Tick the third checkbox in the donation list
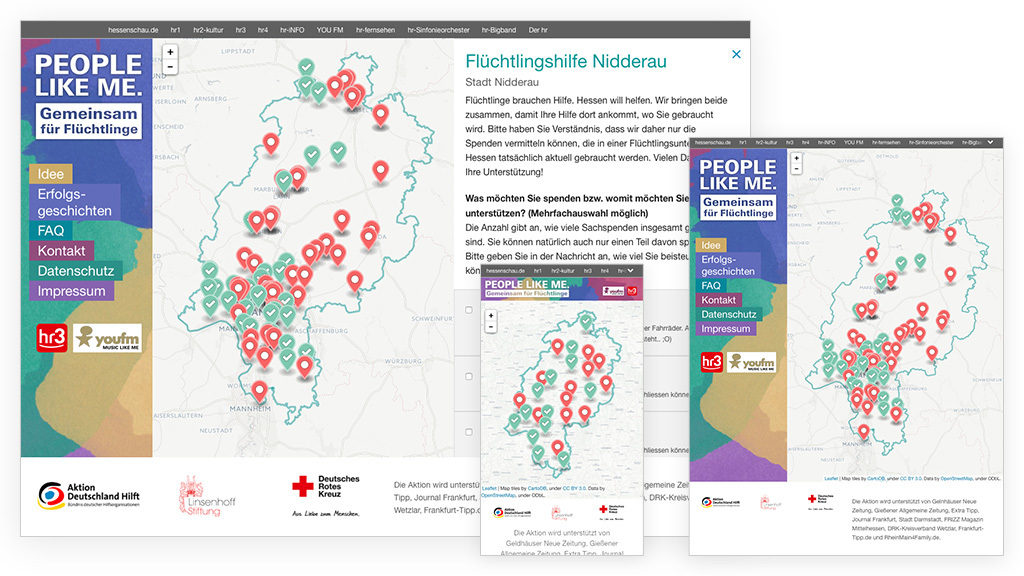Image resolution: width=1024 pixels, height=576 pixels. pyautogui.click(x=469, y=432)
